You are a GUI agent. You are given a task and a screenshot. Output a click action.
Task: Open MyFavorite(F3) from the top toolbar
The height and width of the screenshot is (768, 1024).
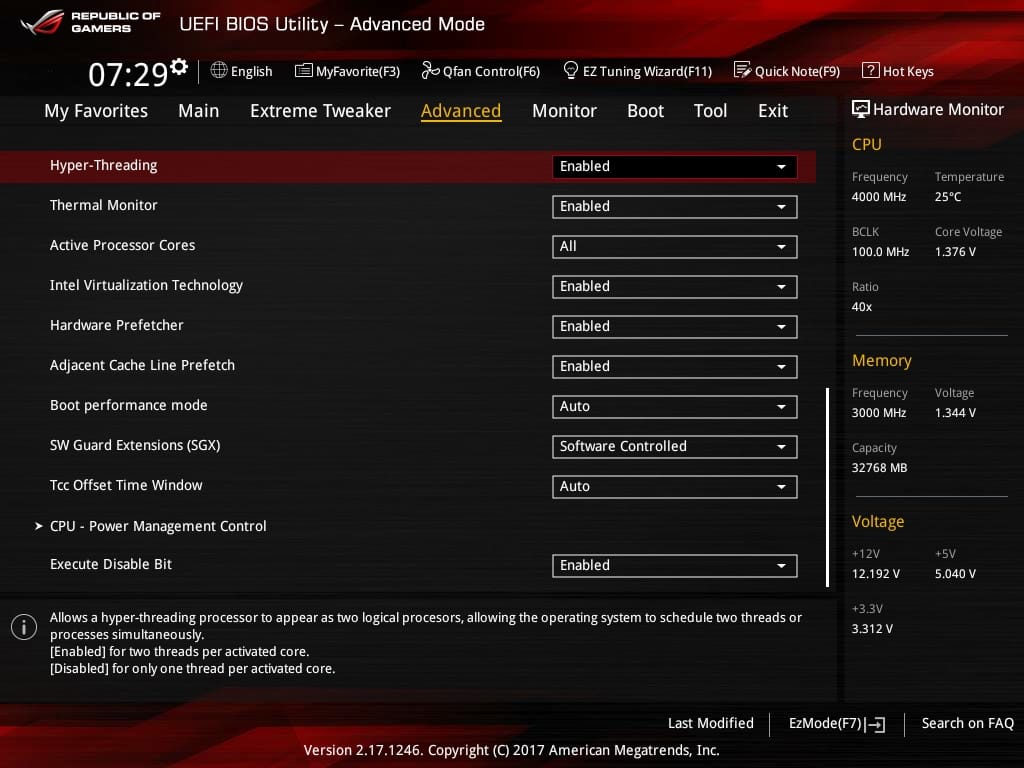[x=304, y=71]
